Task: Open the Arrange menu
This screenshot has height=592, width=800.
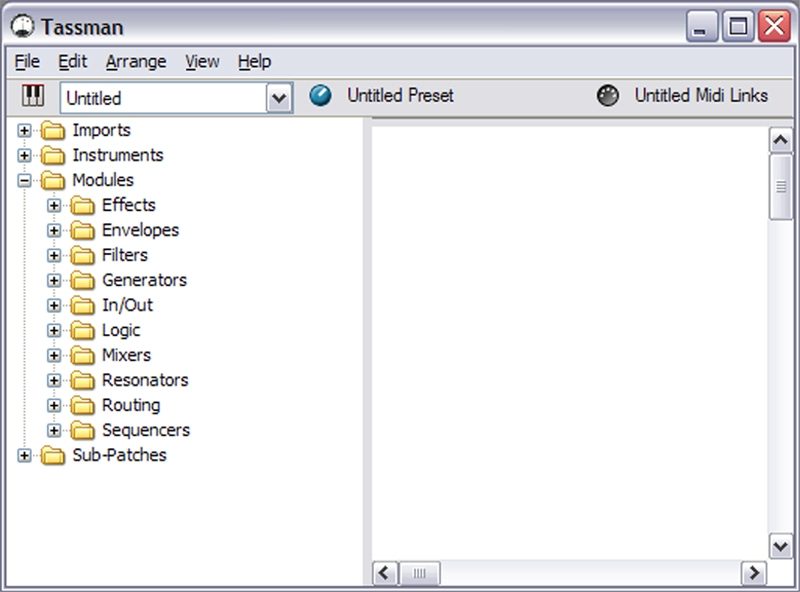Action: click(x=136, y=62)
